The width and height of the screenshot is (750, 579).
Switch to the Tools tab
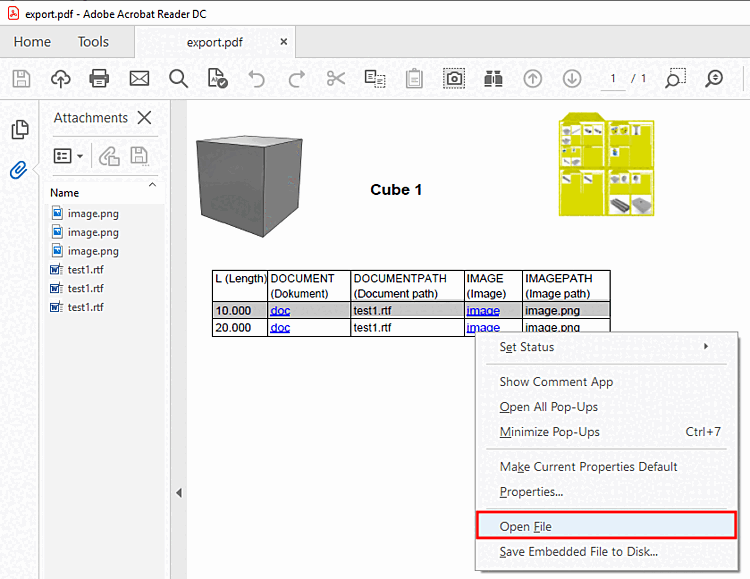pos(93,41)
